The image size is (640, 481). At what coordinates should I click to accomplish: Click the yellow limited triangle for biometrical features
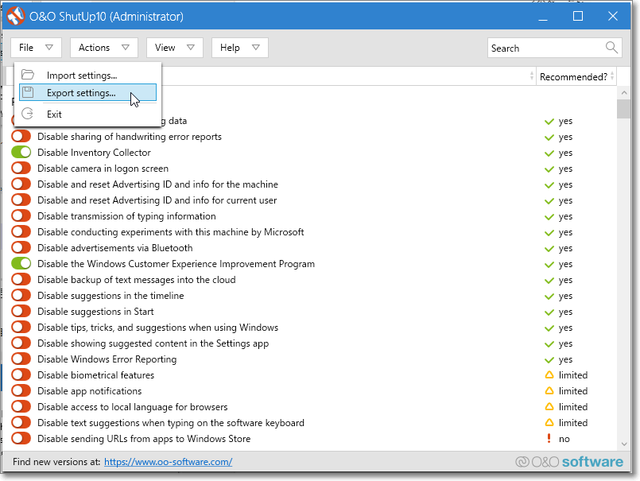(x=548, y=375)
